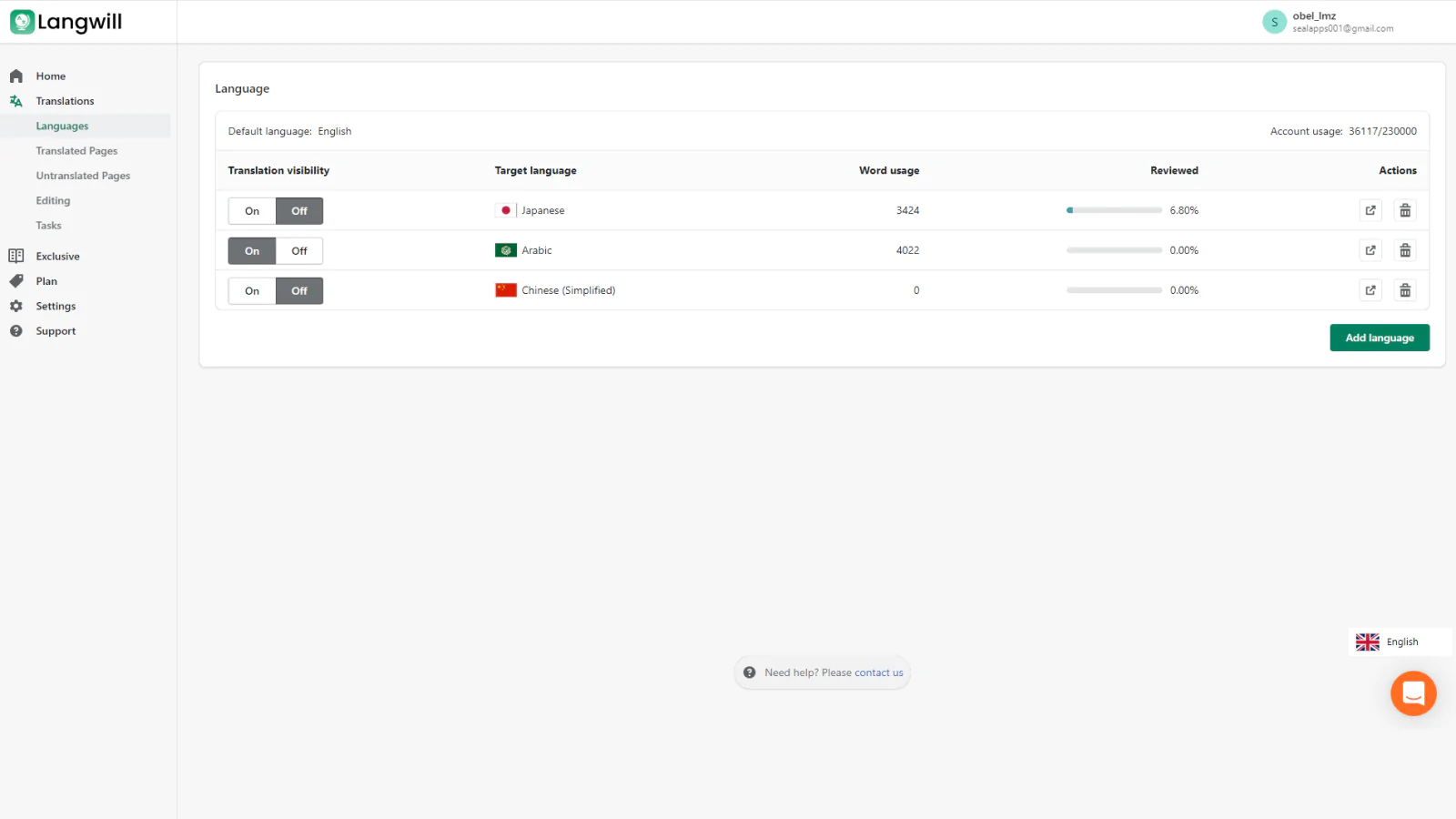Screen dimensions: 1456x819
Task: Turn off Arabic translation visibility
Action: pos(299,251)
